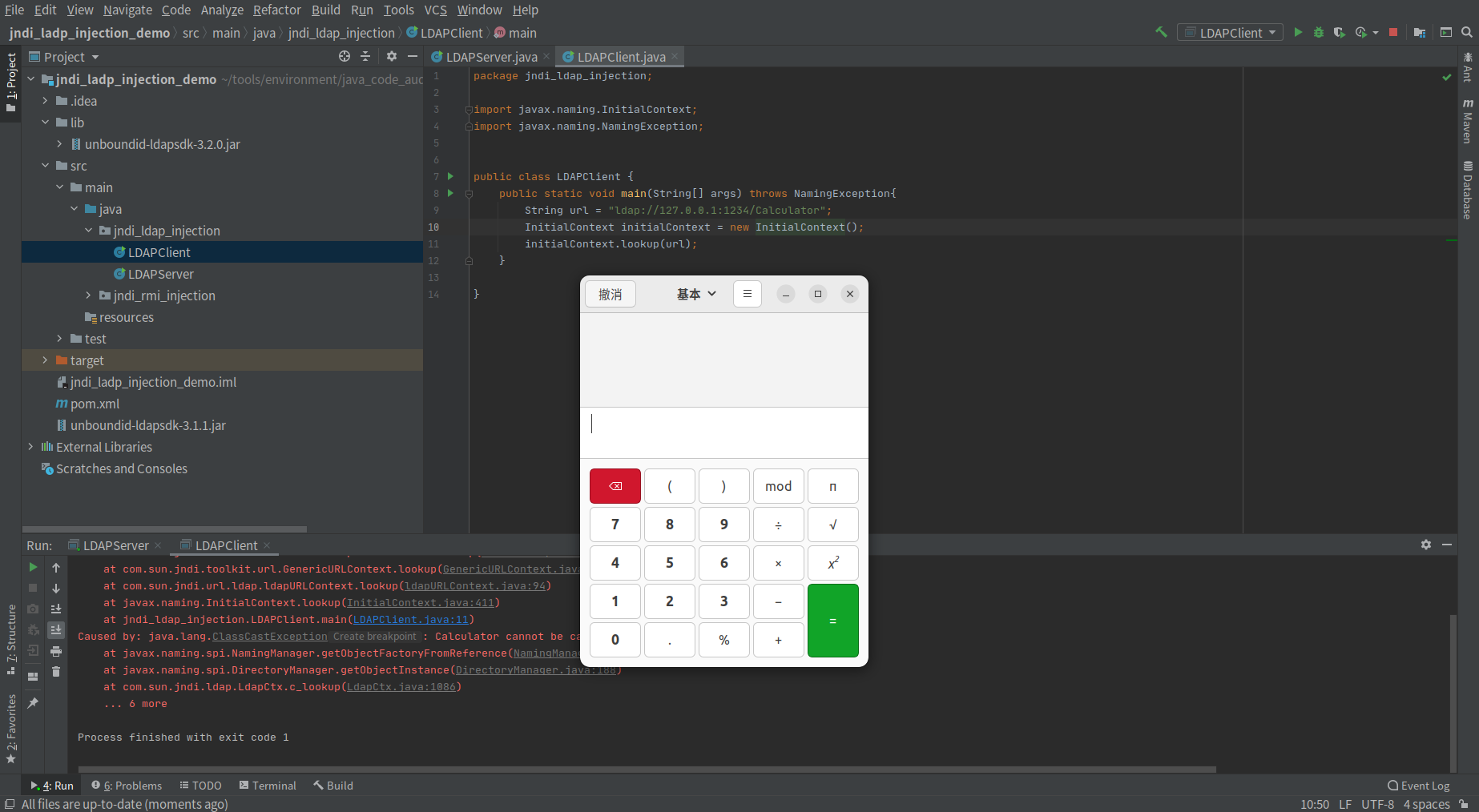Expand the test folder
The height and width of the screenshot is (812, 1479).
60,339
